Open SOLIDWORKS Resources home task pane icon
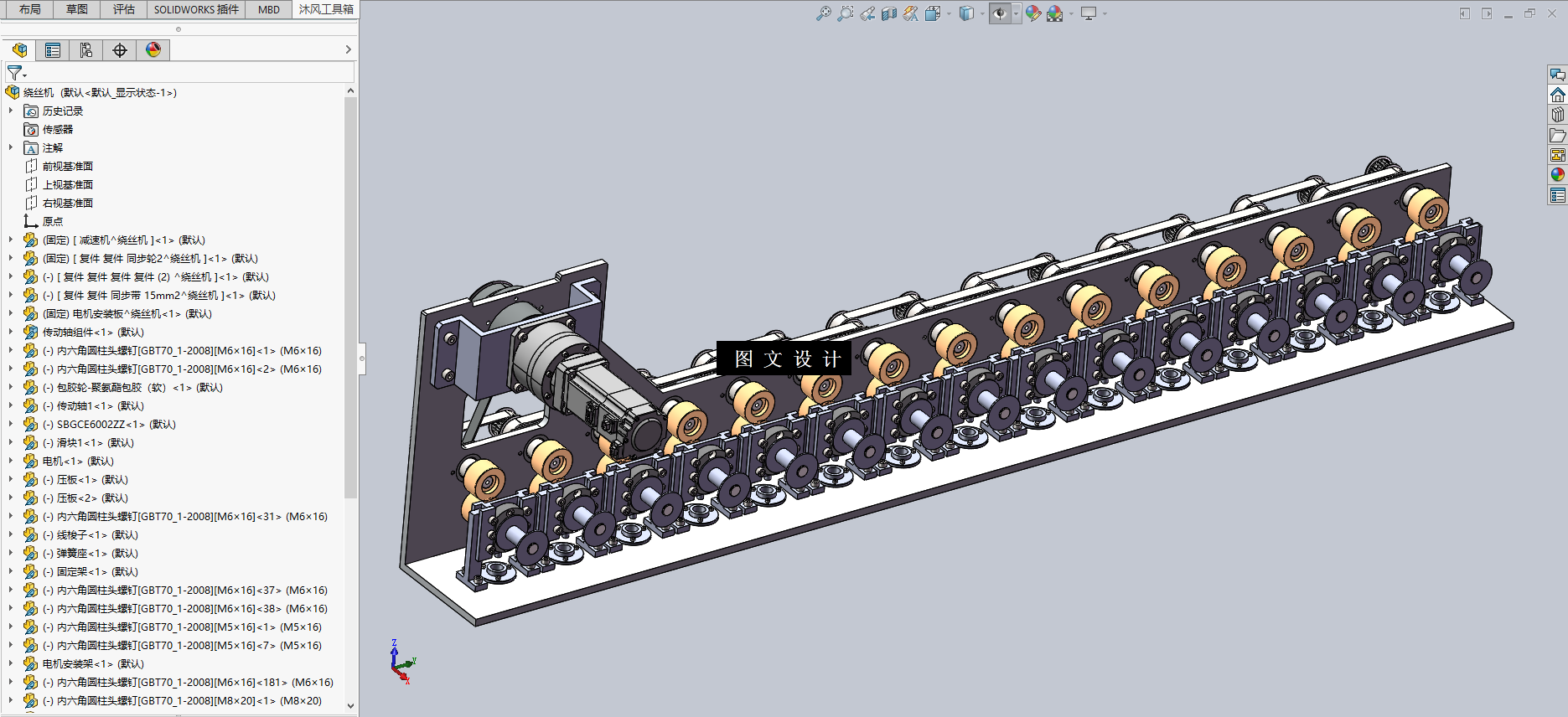1568x717 pixels. 1557,95
